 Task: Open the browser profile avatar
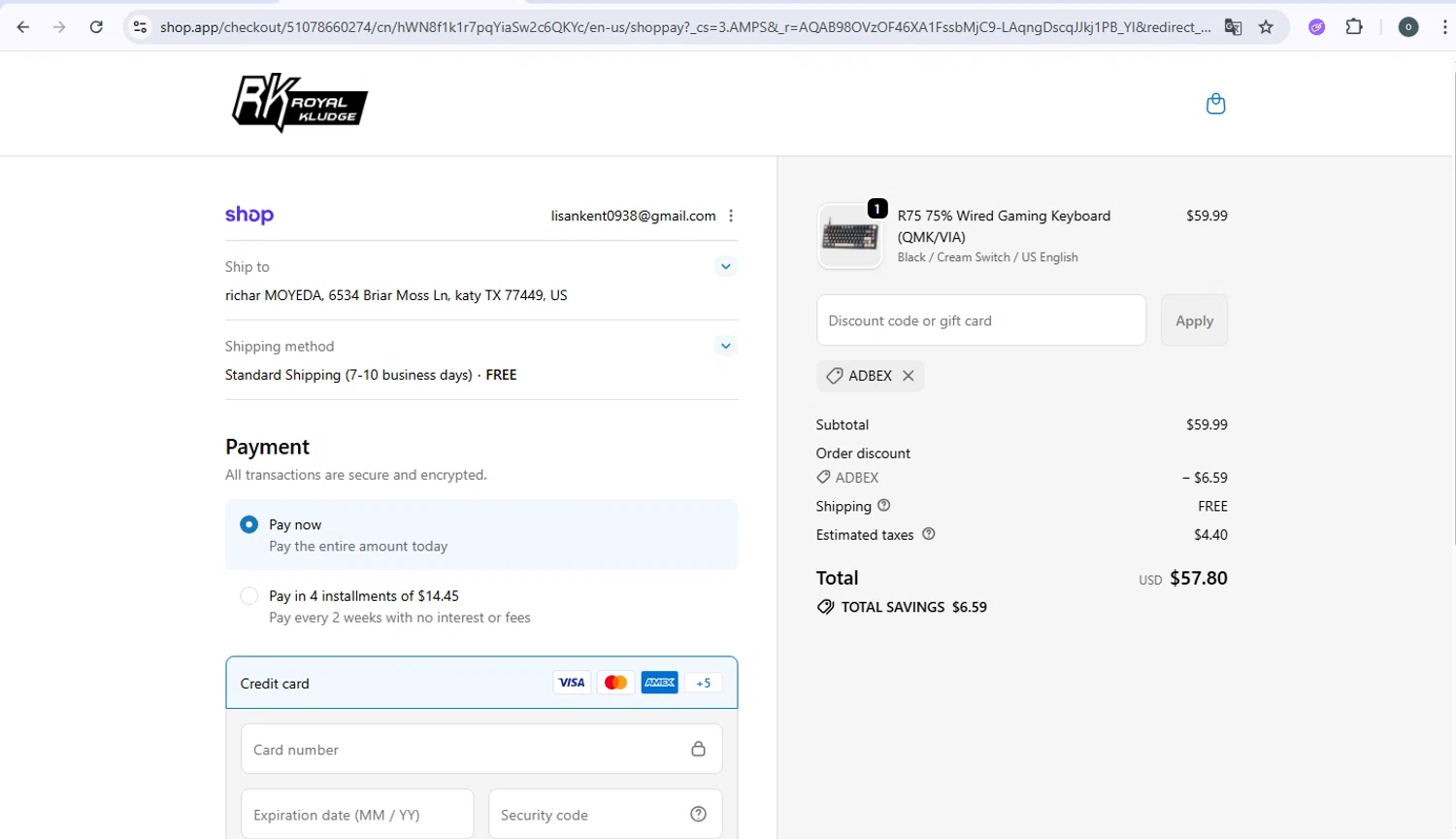tap(1408, 27)
